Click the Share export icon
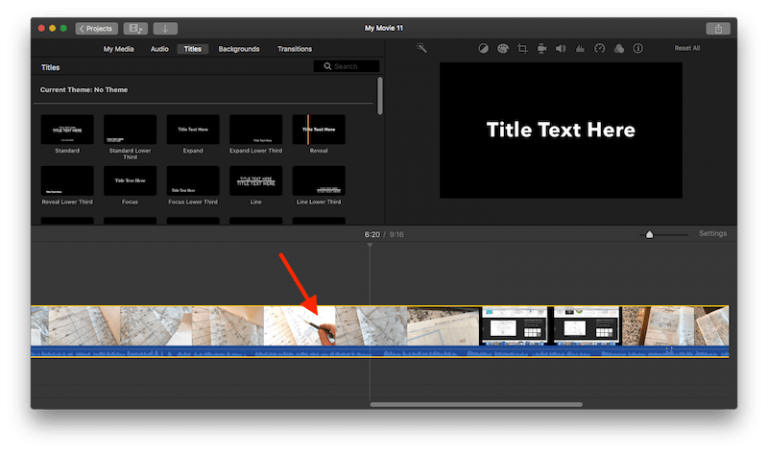This screenshot has height=453, width=768. [718, 28]
